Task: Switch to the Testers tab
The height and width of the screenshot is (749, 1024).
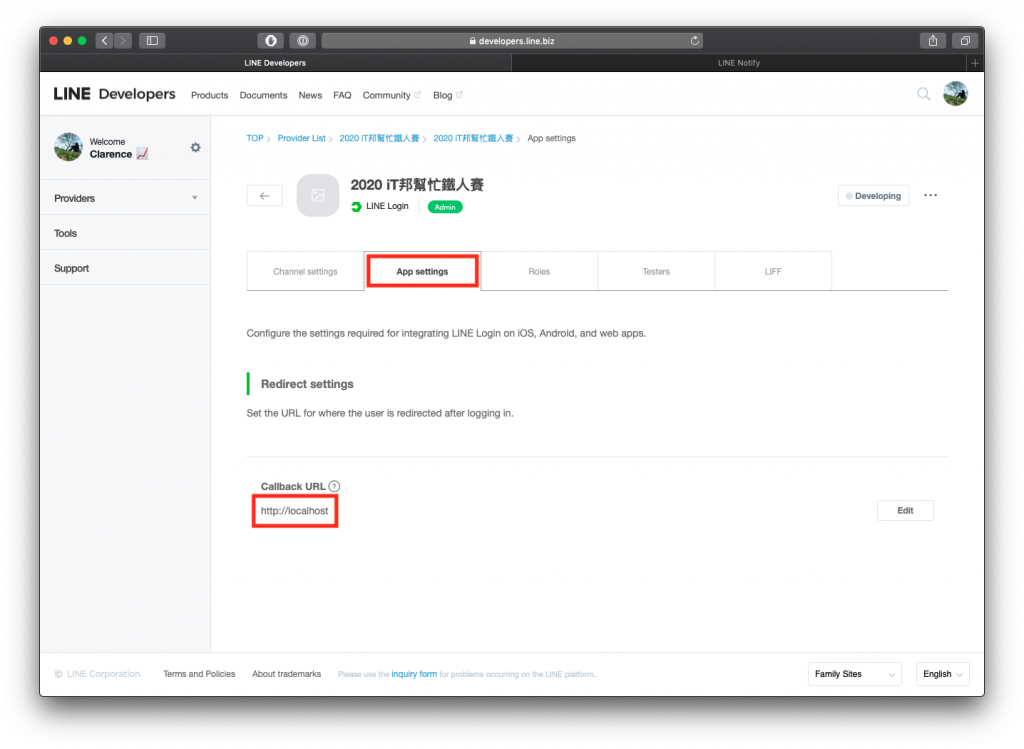Action: [x=656, y=272]
